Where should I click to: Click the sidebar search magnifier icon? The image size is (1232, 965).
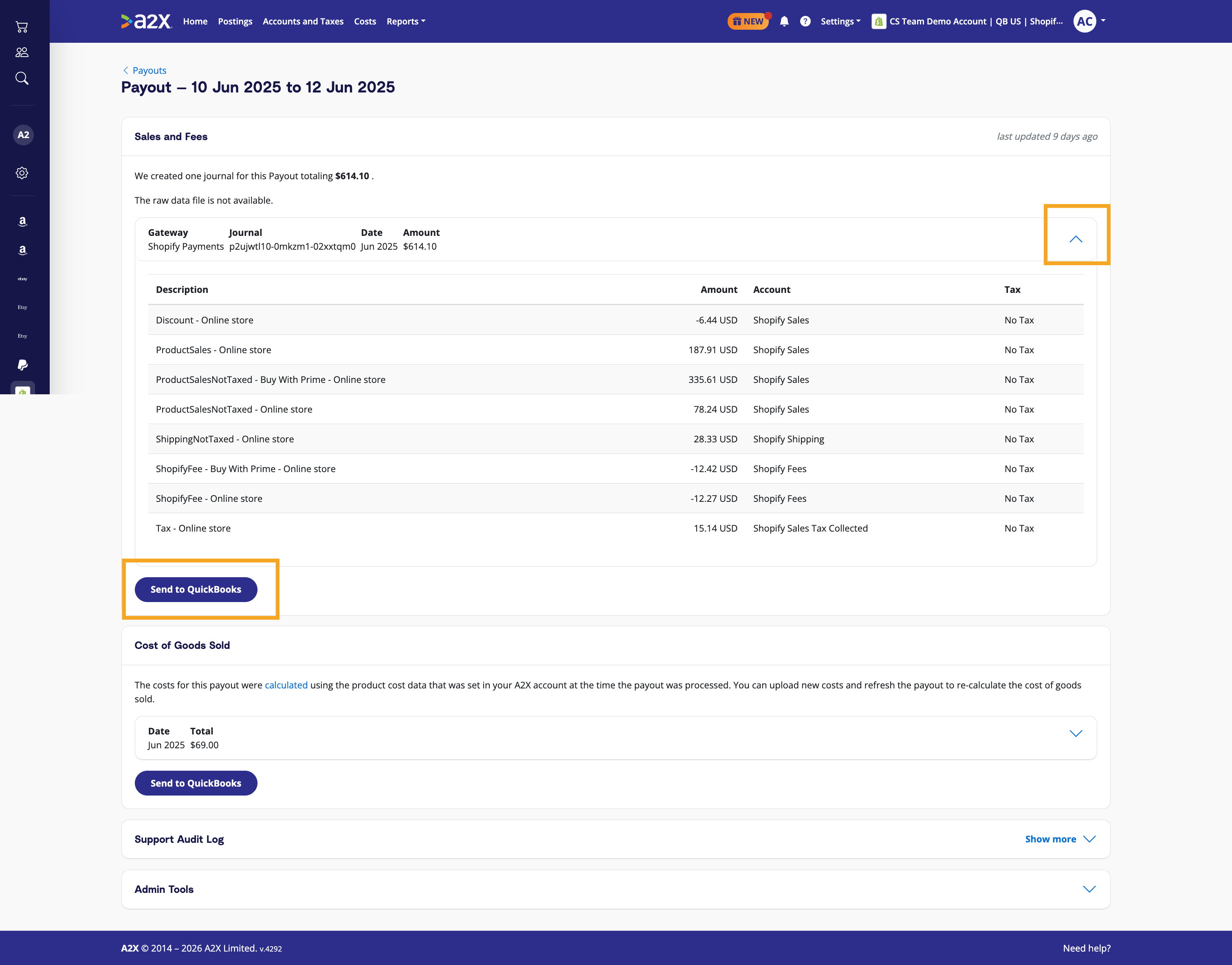pyautogui.click(x=22, y=78)
